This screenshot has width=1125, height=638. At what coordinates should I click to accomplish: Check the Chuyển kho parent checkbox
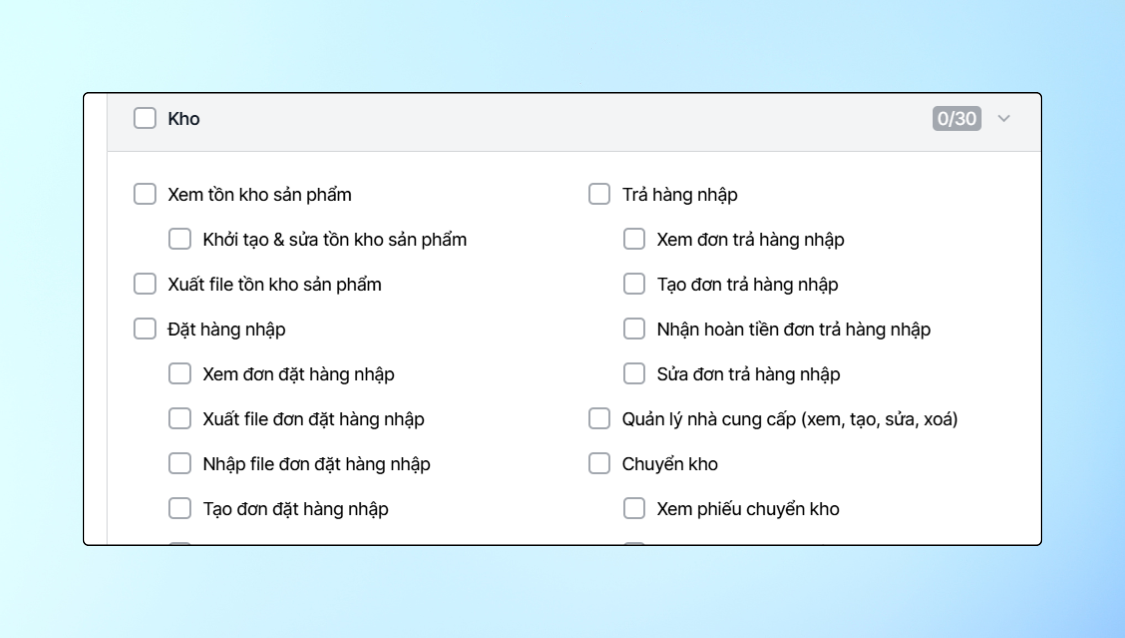[599, 464]
